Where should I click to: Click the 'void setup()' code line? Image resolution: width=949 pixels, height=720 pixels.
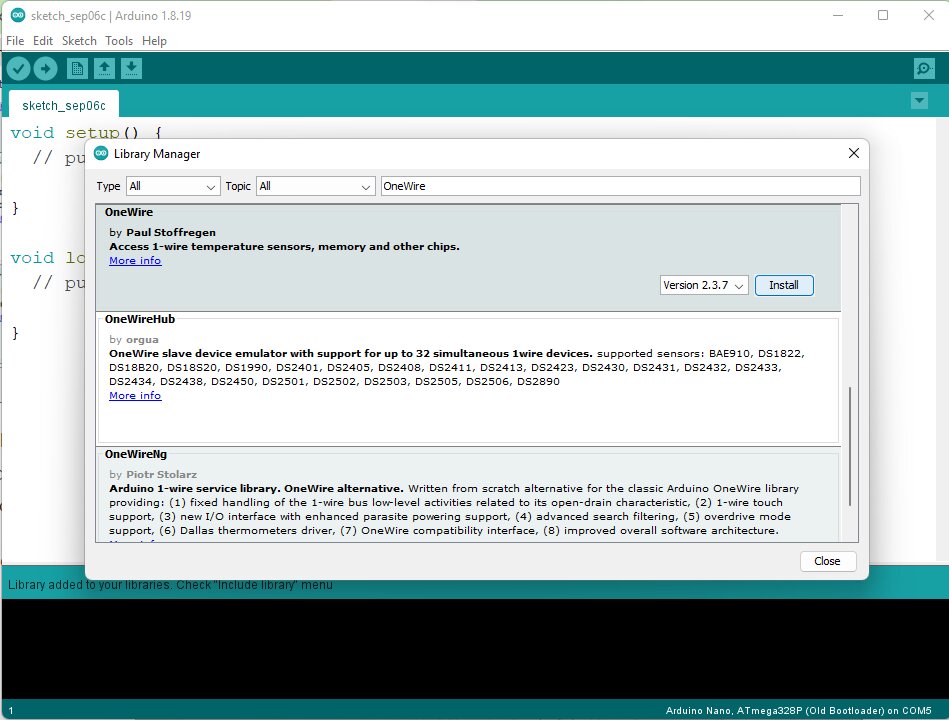86,132
